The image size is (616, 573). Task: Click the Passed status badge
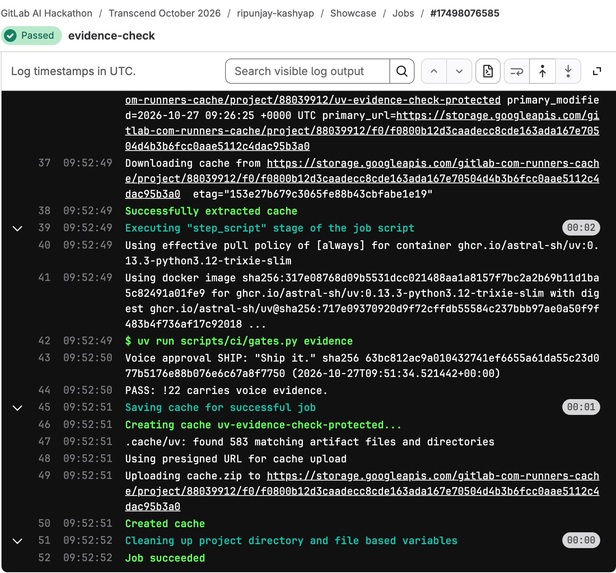[x=31, y=36]
